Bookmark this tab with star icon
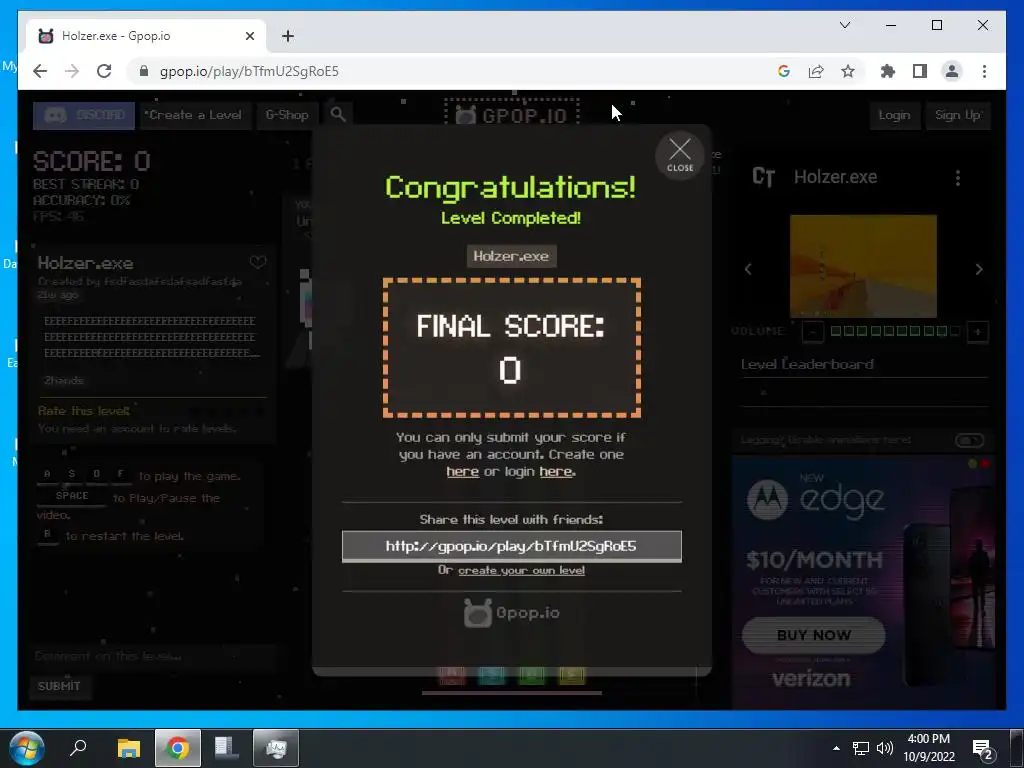Screen dimensions: 1024x768 [848, 71]
